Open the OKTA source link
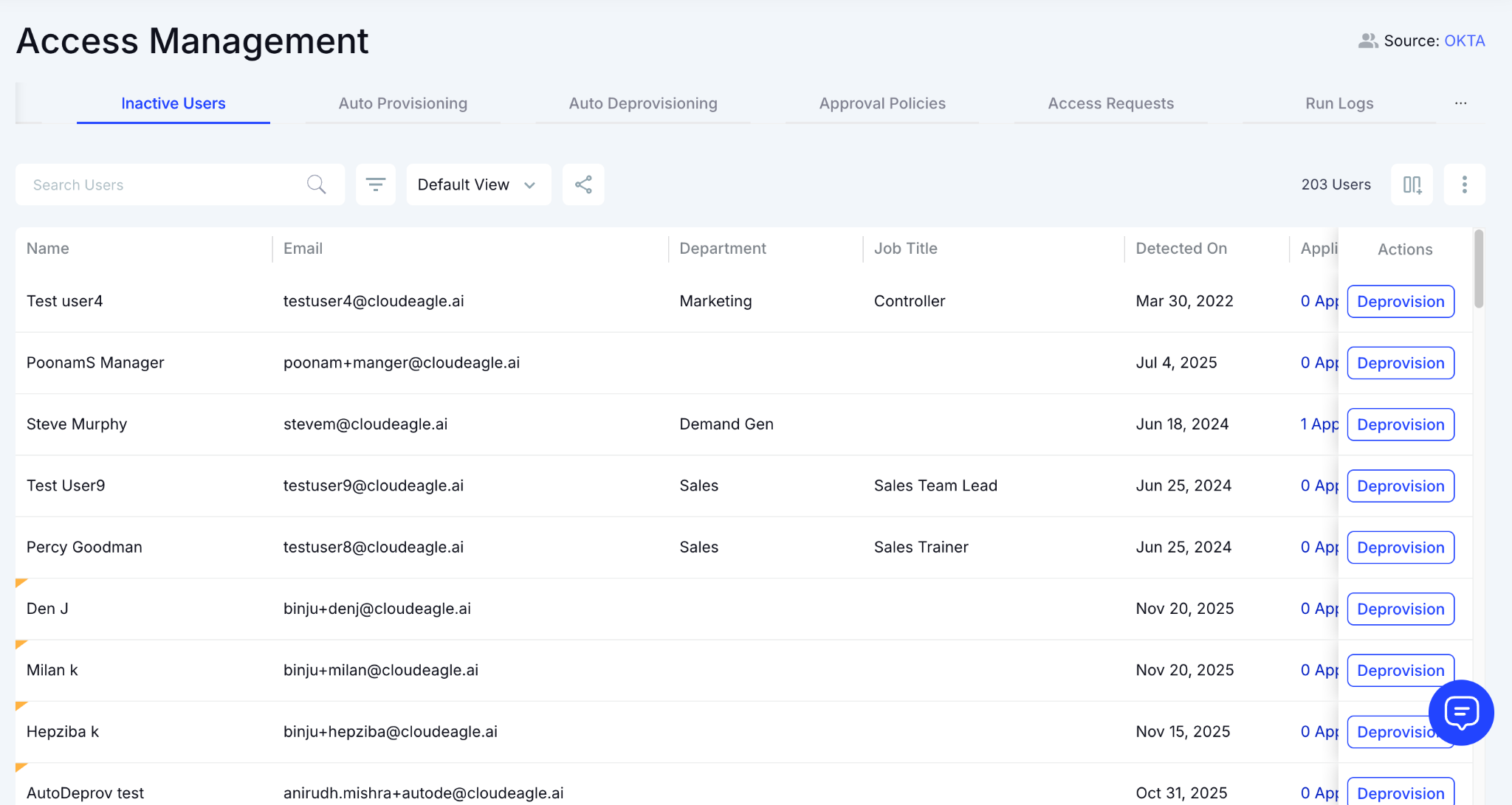 [1464, 41]
